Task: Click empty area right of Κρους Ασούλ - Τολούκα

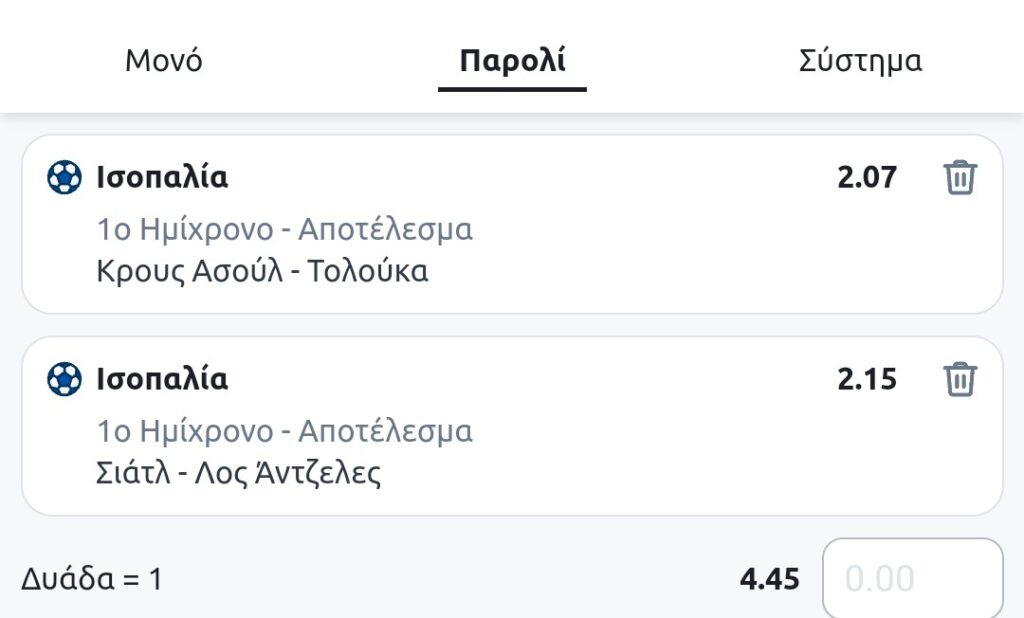Action: 700,271
